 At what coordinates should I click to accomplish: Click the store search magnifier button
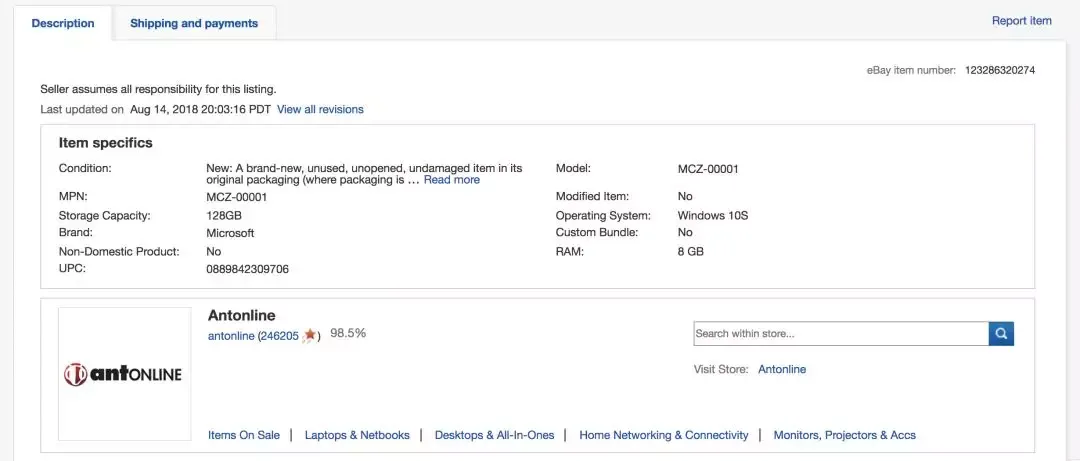[x=1001, y=334]
